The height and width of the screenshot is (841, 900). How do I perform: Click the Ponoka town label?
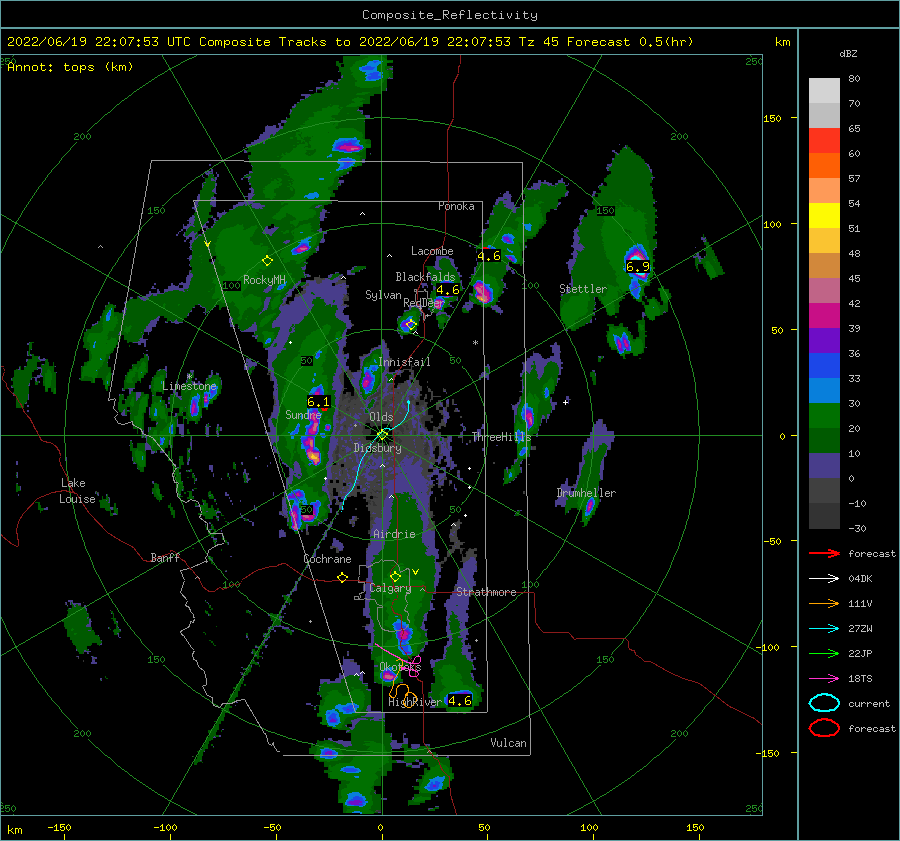[456, 206]
